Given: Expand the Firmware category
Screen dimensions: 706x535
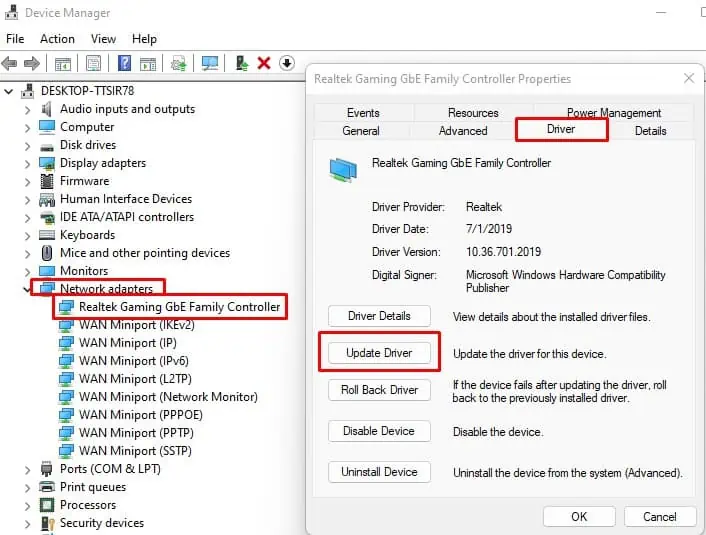Looking at the screenshot, I should click(27, 181).
